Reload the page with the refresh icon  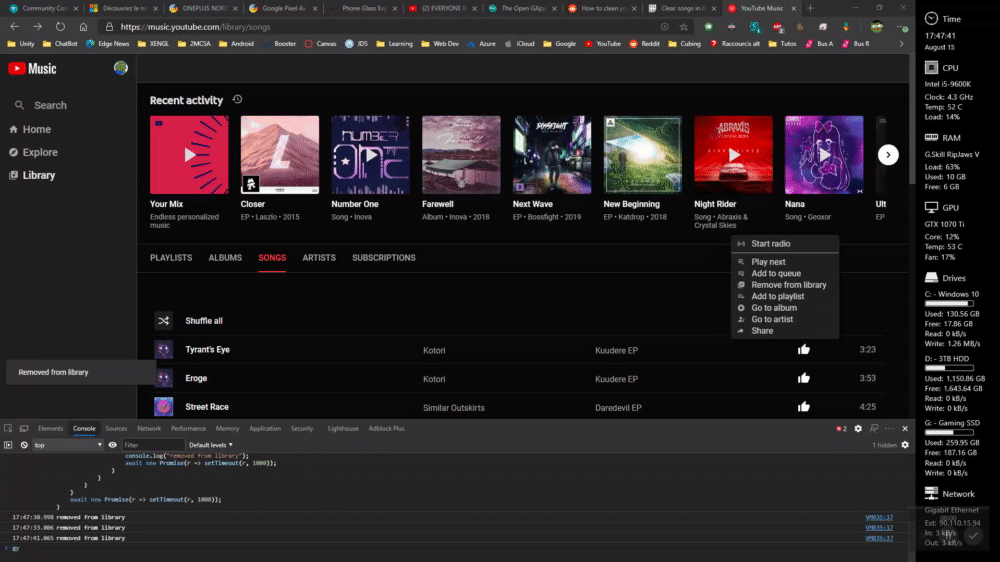point(60,27)
